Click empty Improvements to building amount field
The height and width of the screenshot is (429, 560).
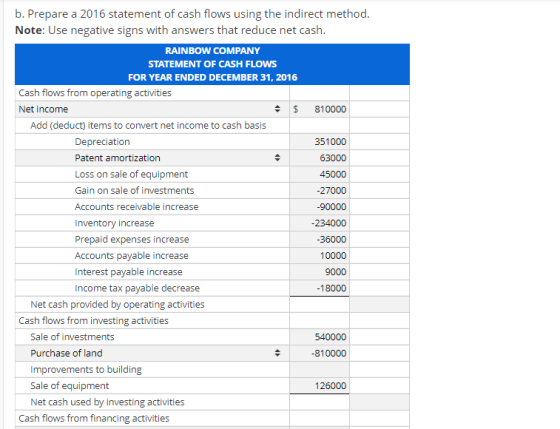pyautogui.click(x=319, y=369)
